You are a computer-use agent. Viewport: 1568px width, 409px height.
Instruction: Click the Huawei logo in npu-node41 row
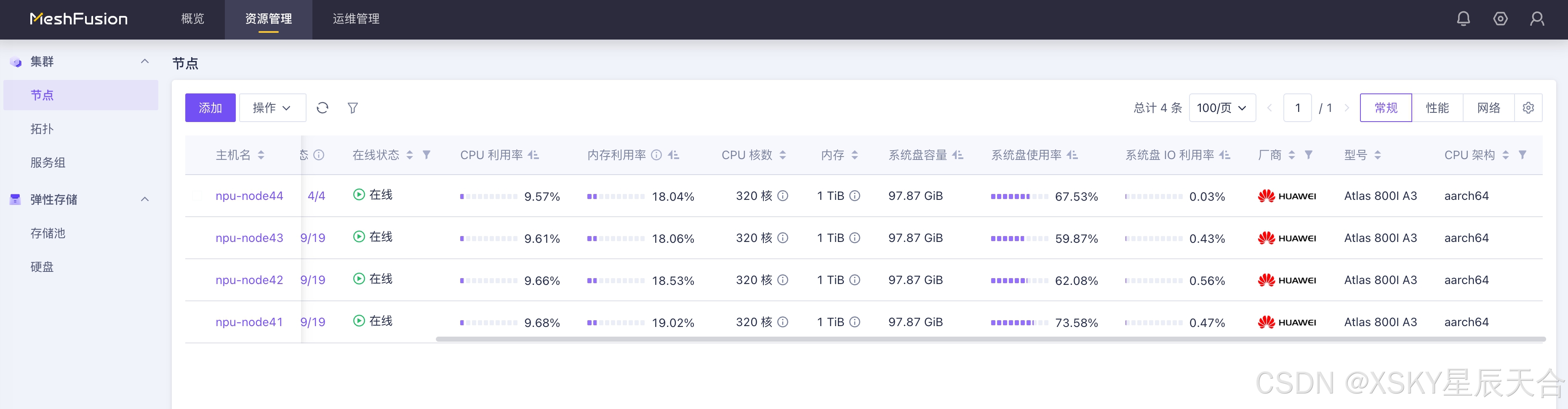point(1287,322)
